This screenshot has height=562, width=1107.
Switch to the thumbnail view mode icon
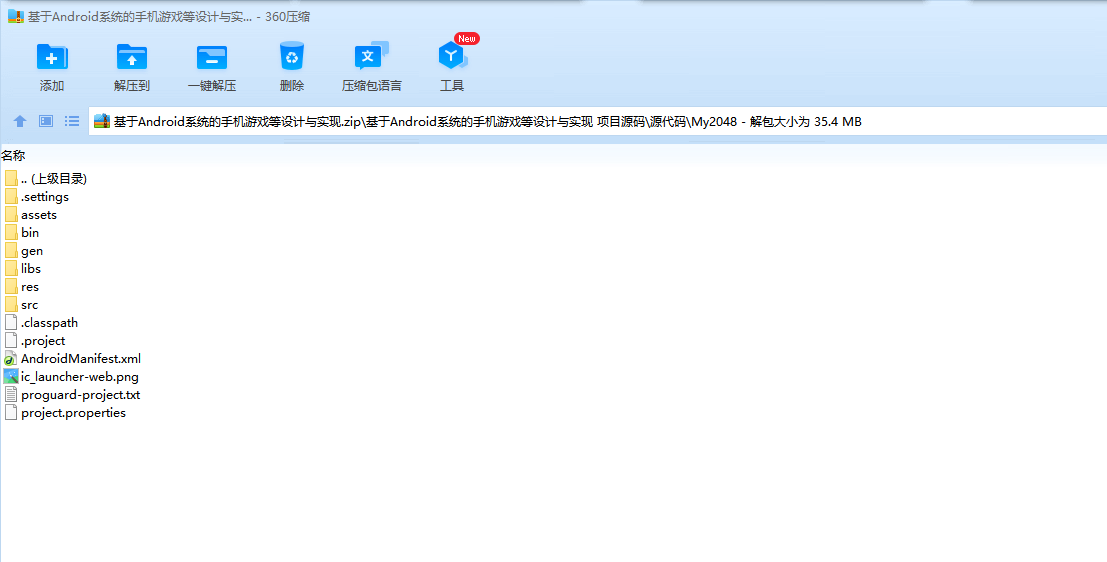click(46, 121)
